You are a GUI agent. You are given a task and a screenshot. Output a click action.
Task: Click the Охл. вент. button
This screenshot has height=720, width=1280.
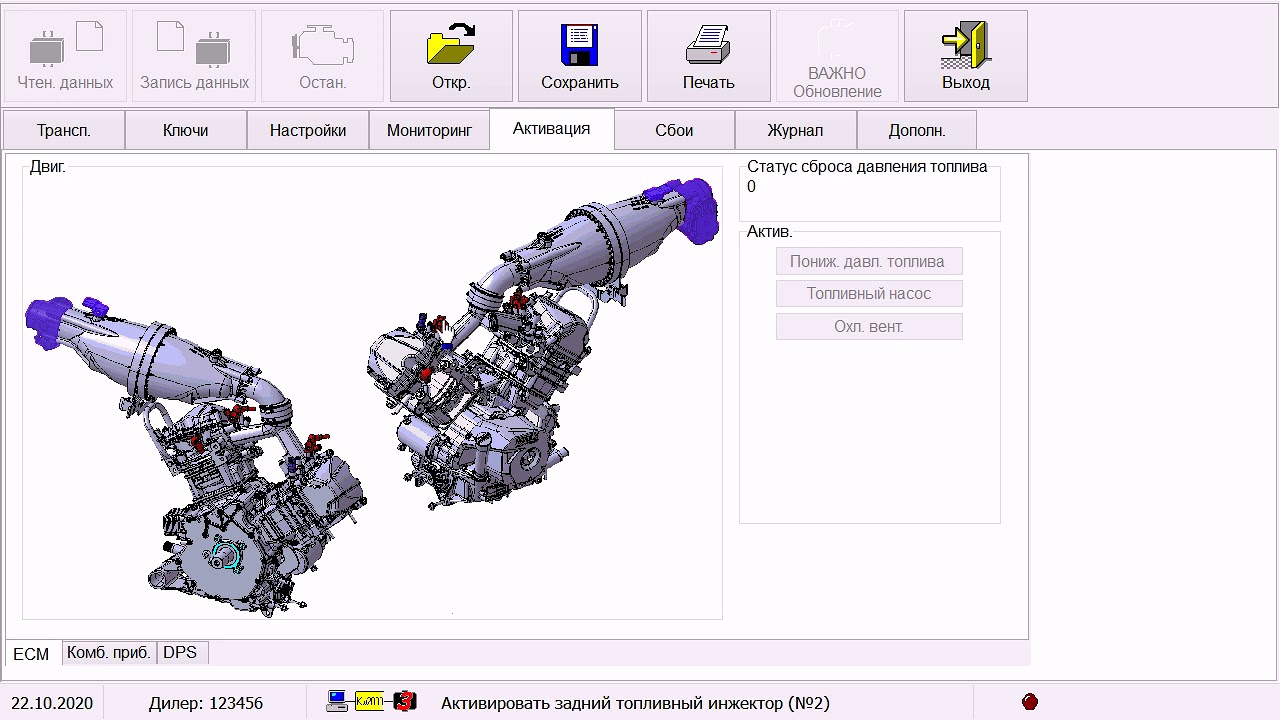[x=869, y=326]
